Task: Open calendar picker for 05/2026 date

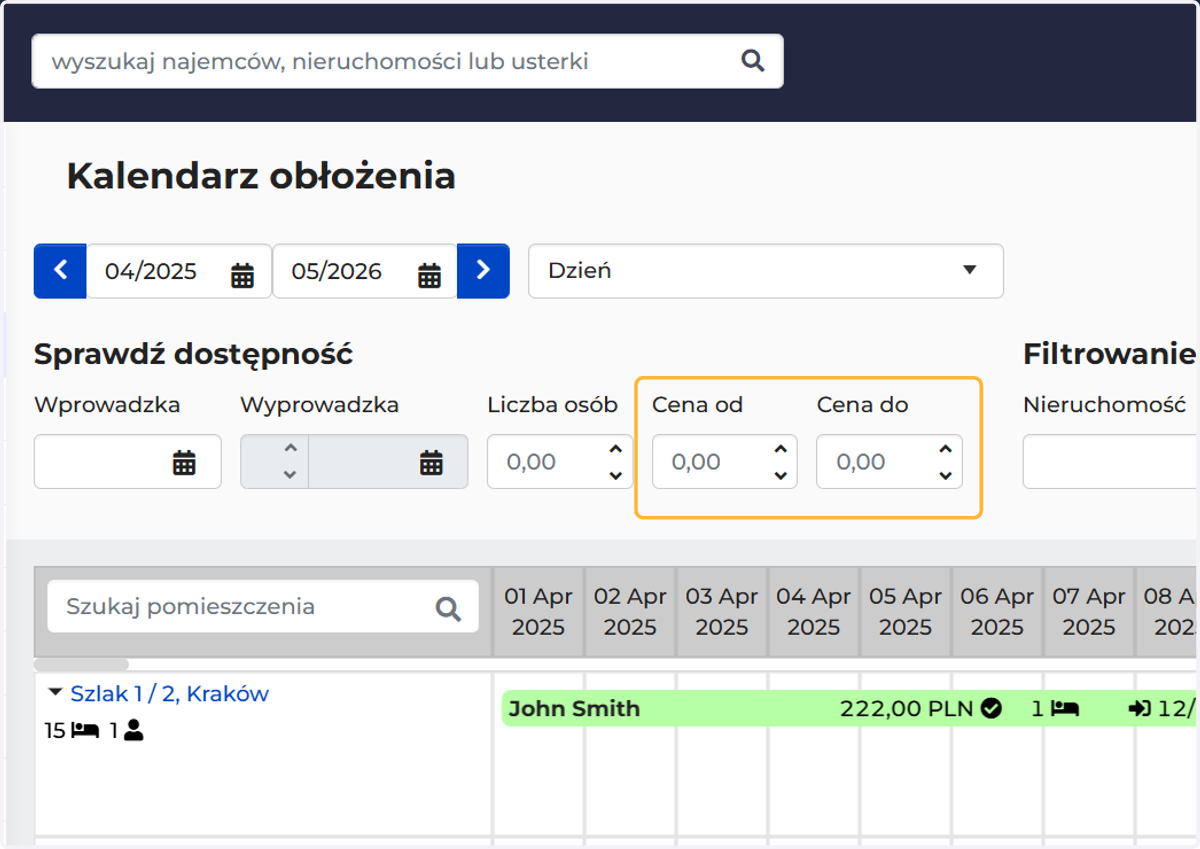Action: tap(429, 275)
